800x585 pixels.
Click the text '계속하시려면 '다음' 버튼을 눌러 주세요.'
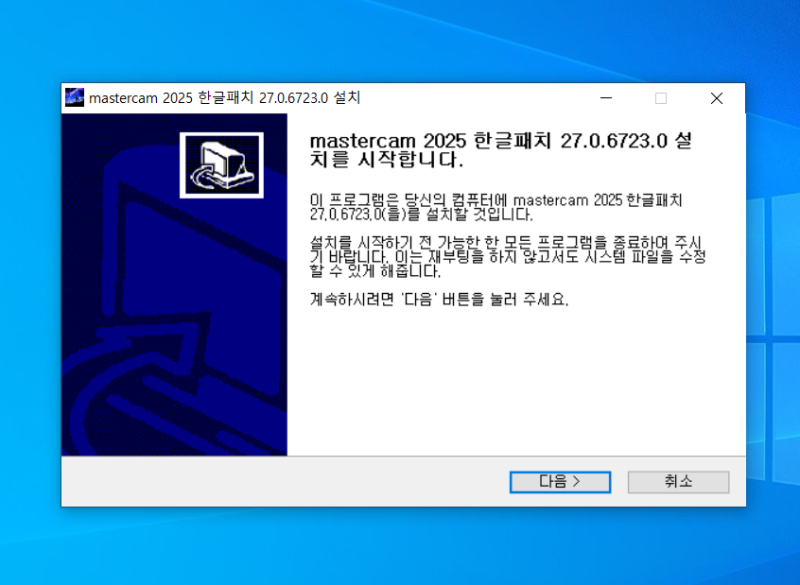439,299
